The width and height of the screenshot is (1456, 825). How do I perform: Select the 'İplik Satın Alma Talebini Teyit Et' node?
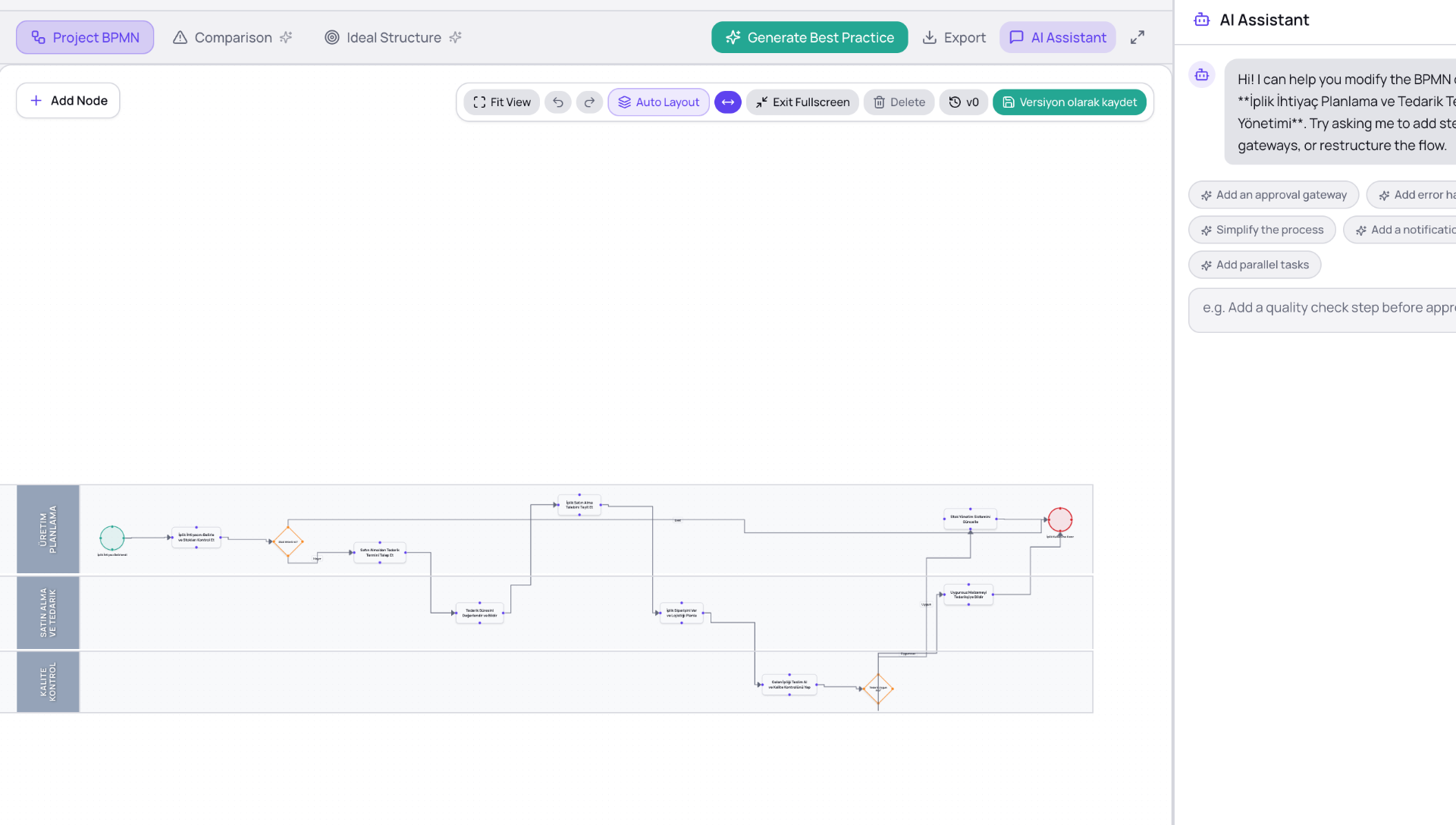[x=579, y=505]
